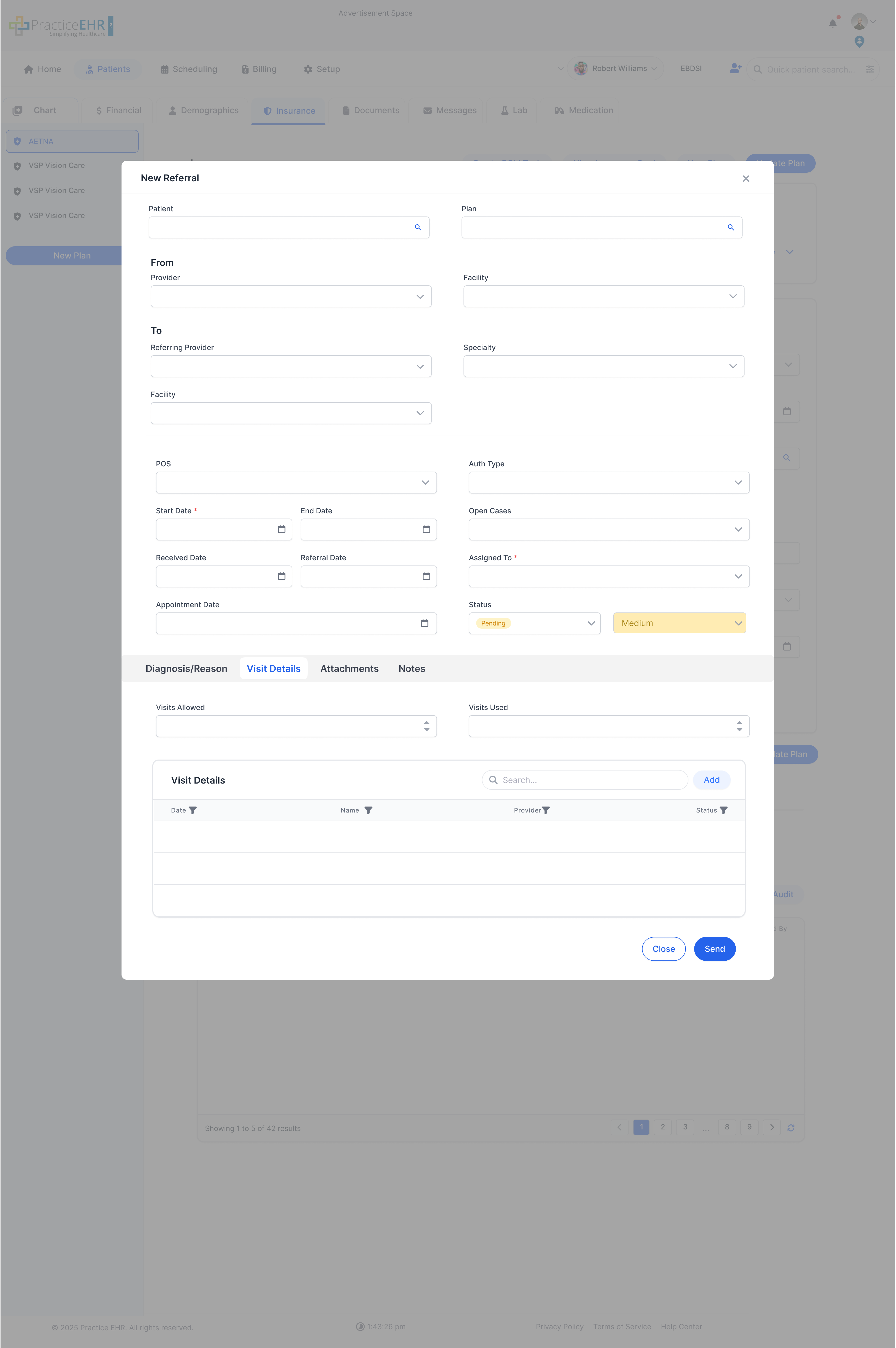Open the notifications bell
Screen dimensions: 896x1348
pyautogui.click(x=833, y=23)
